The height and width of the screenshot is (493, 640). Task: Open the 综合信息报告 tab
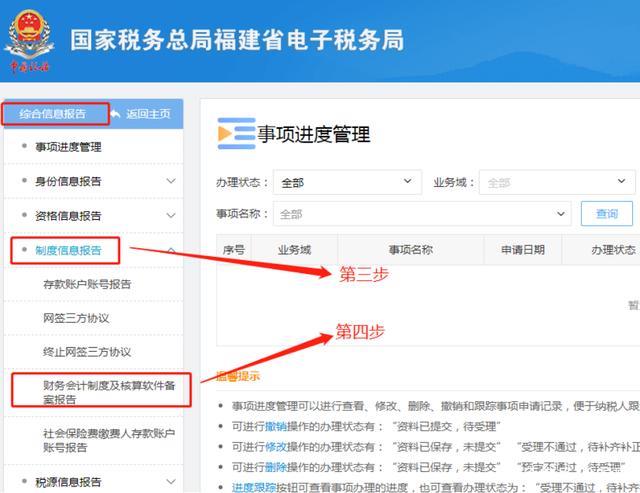53,114
